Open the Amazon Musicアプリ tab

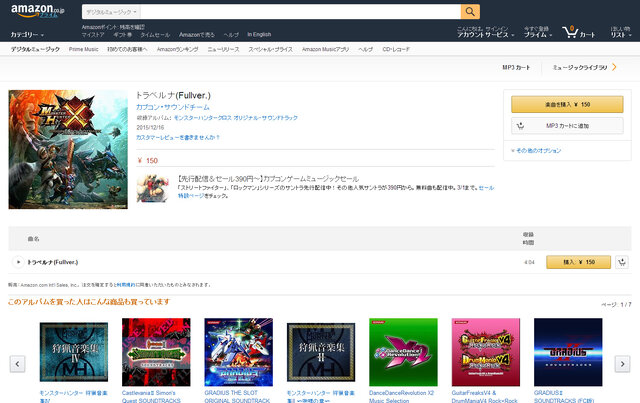(x=326, y=49)
